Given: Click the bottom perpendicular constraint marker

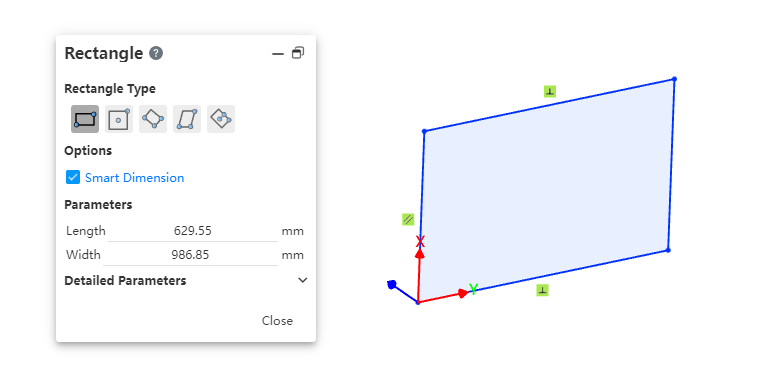Looking at the screenshot, I should tap(542, 290).
